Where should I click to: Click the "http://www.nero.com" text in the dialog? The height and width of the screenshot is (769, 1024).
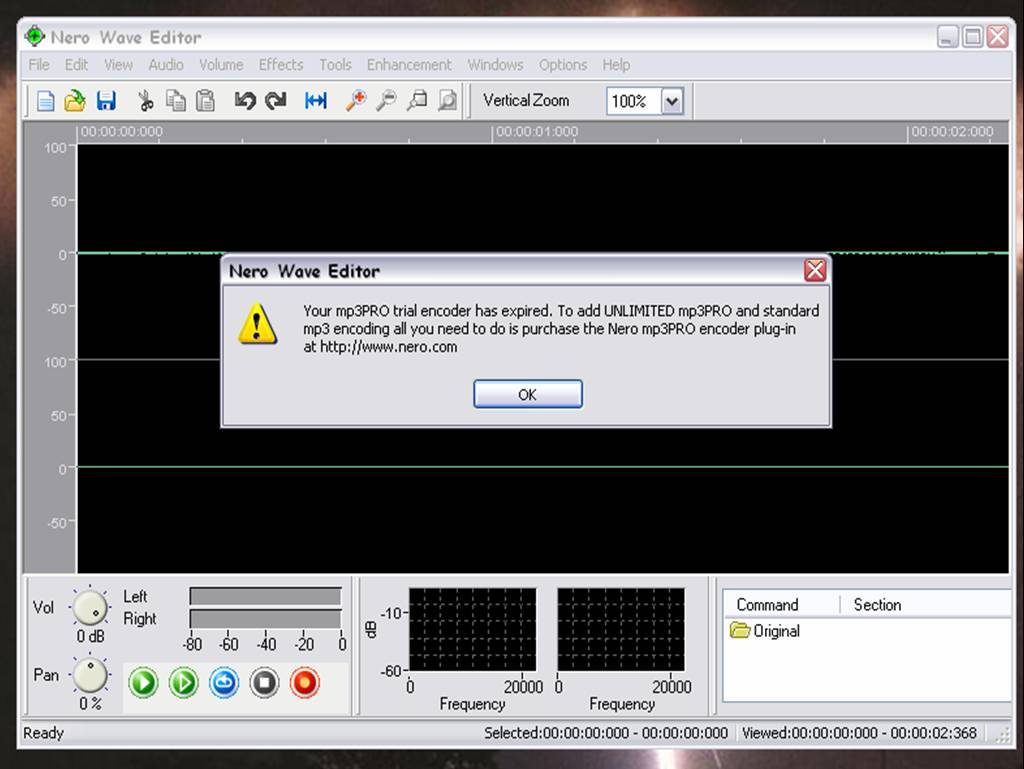point(389,347)
